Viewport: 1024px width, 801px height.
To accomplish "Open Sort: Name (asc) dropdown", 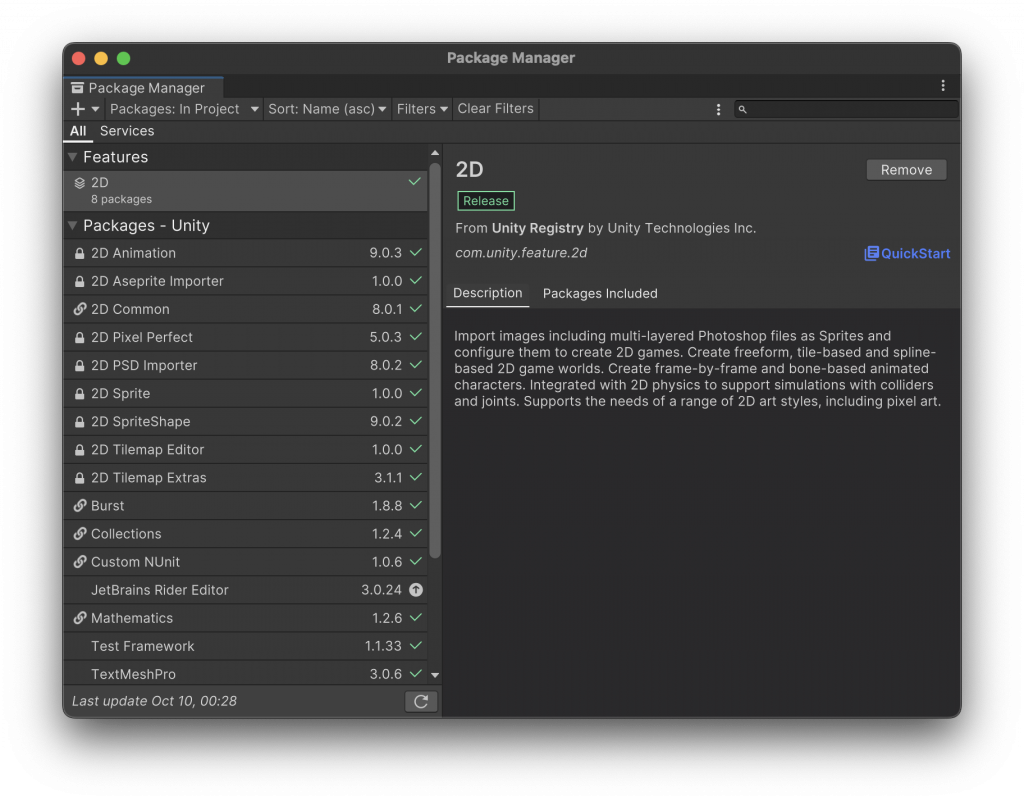I will pyautogui.click(x=327, y=109).
